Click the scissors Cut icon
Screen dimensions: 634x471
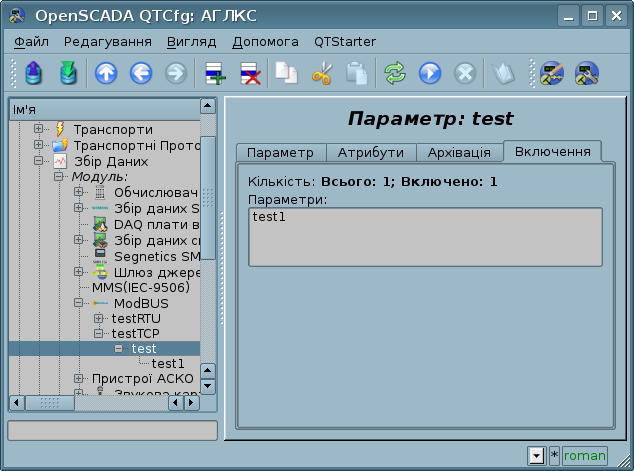pos(321,73)
